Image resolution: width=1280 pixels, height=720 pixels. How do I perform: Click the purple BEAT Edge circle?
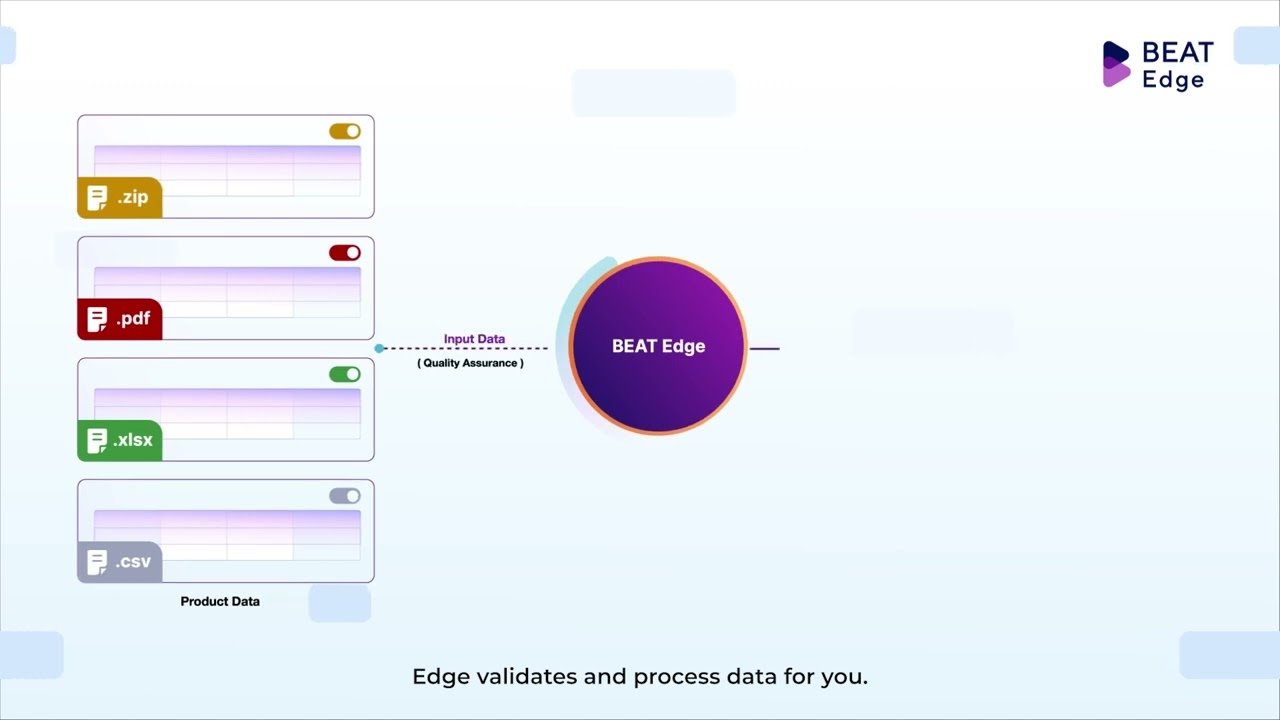[658, 346]
